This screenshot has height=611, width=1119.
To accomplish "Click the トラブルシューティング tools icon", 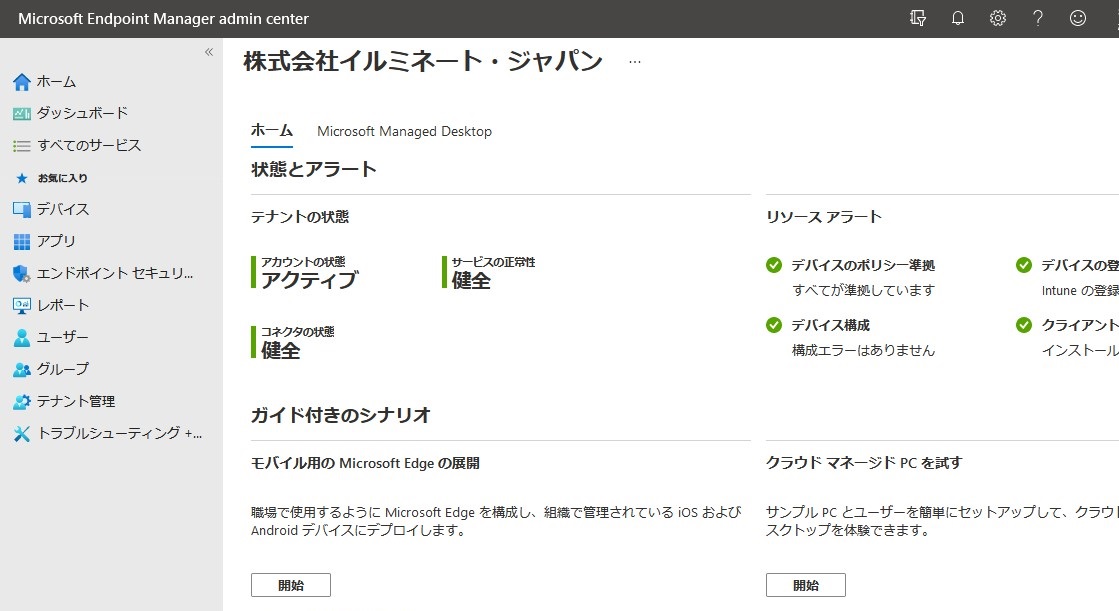I will click(x=22, y=434).
